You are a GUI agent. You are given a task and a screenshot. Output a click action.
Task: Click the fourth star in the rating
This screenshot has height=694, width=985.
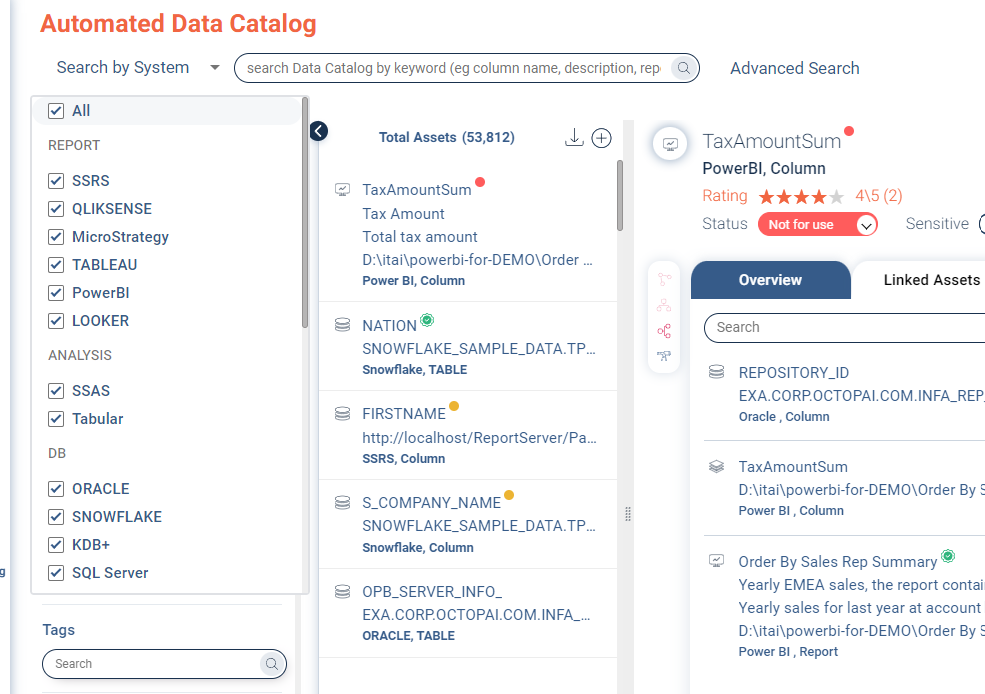pos(818,196)
